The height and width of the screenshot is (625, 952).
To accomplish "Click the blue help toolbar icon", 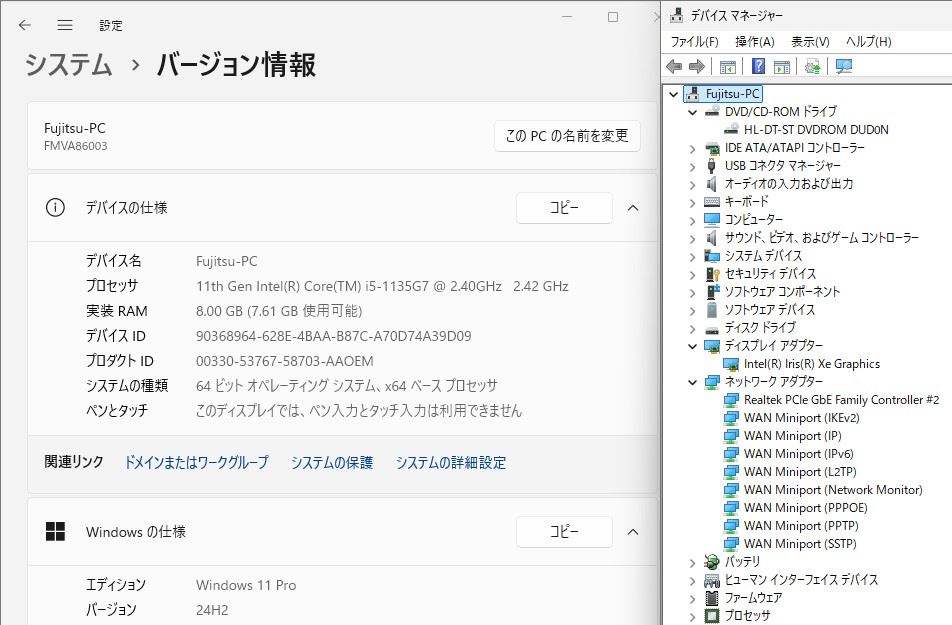I will pyautogui.click(x=758, y=66).
